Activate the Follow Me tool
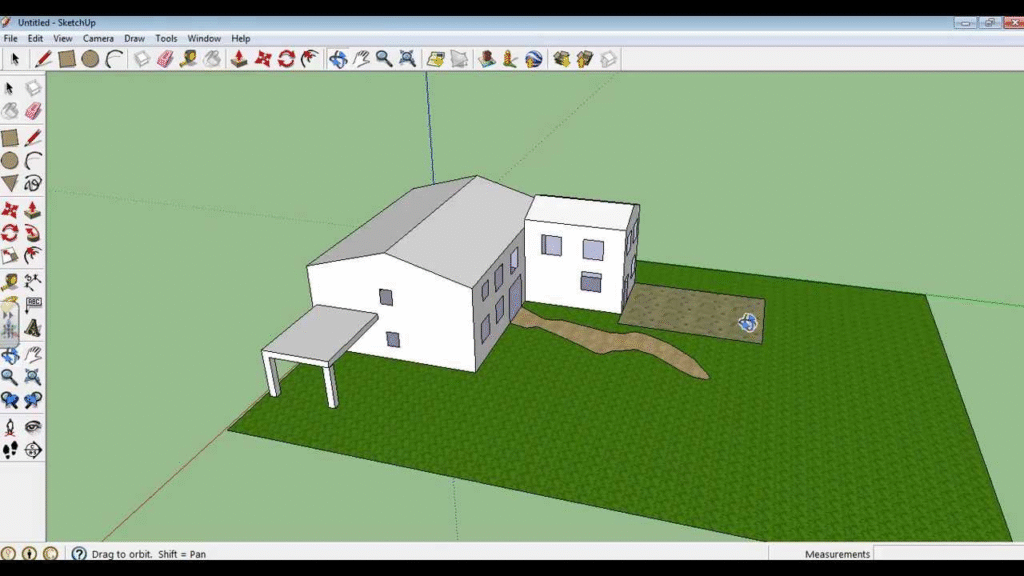The height and width of the screenshot is (576, 1024). [x=33, y=232]
